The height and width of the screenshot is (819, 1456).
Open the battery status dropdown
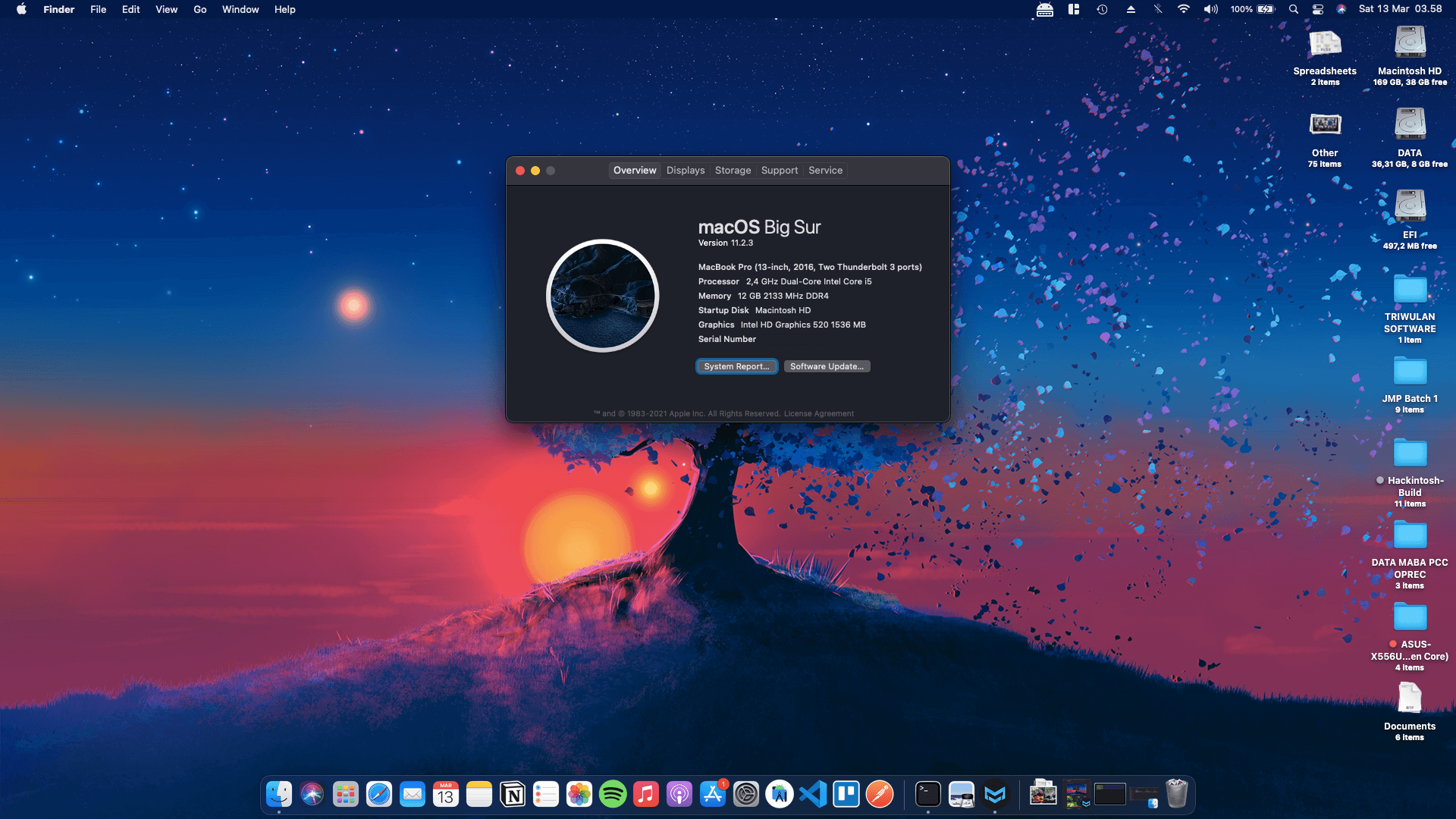1265,9
